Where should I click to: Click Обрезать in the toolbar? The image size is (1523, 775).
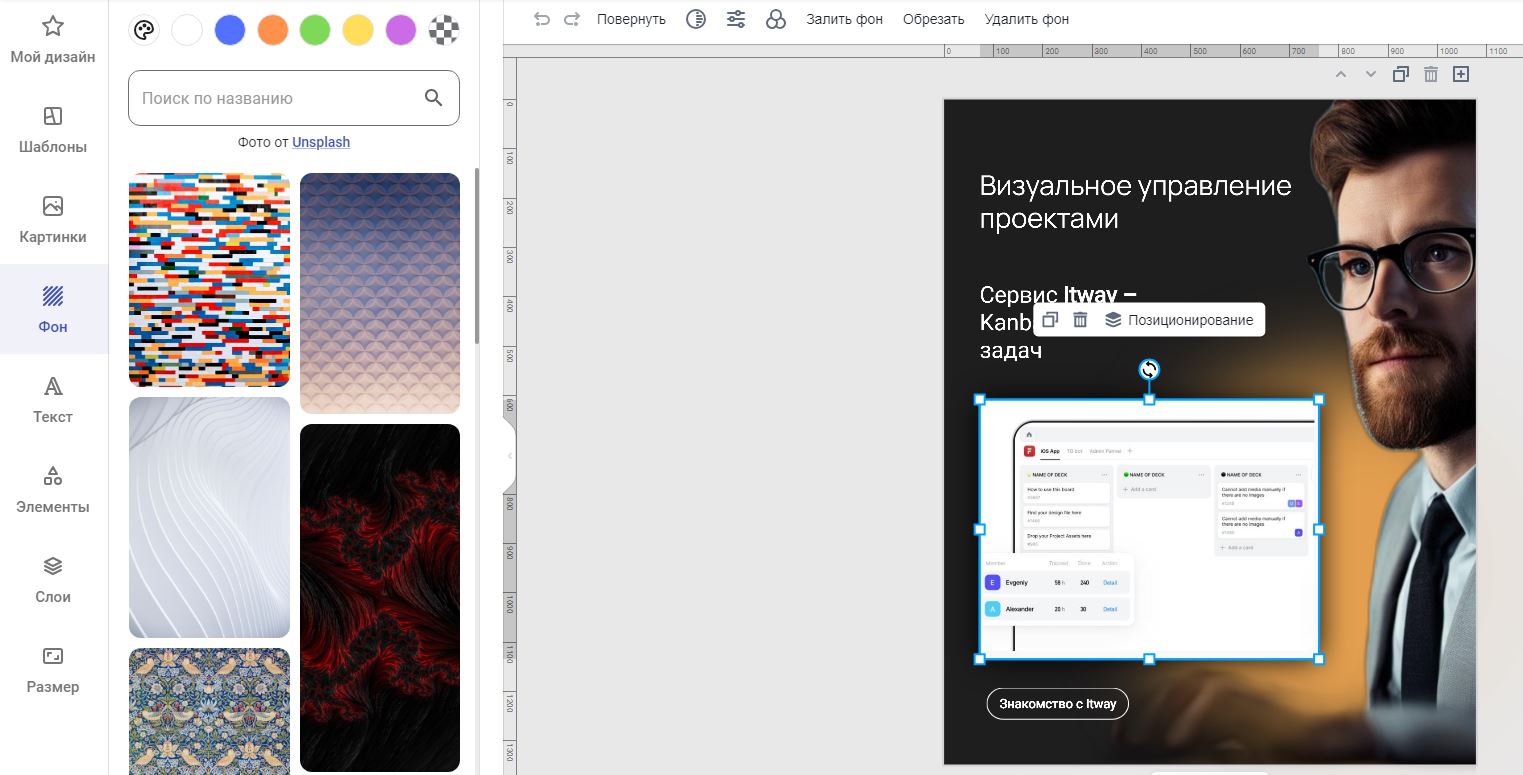(x=933, y=19)
